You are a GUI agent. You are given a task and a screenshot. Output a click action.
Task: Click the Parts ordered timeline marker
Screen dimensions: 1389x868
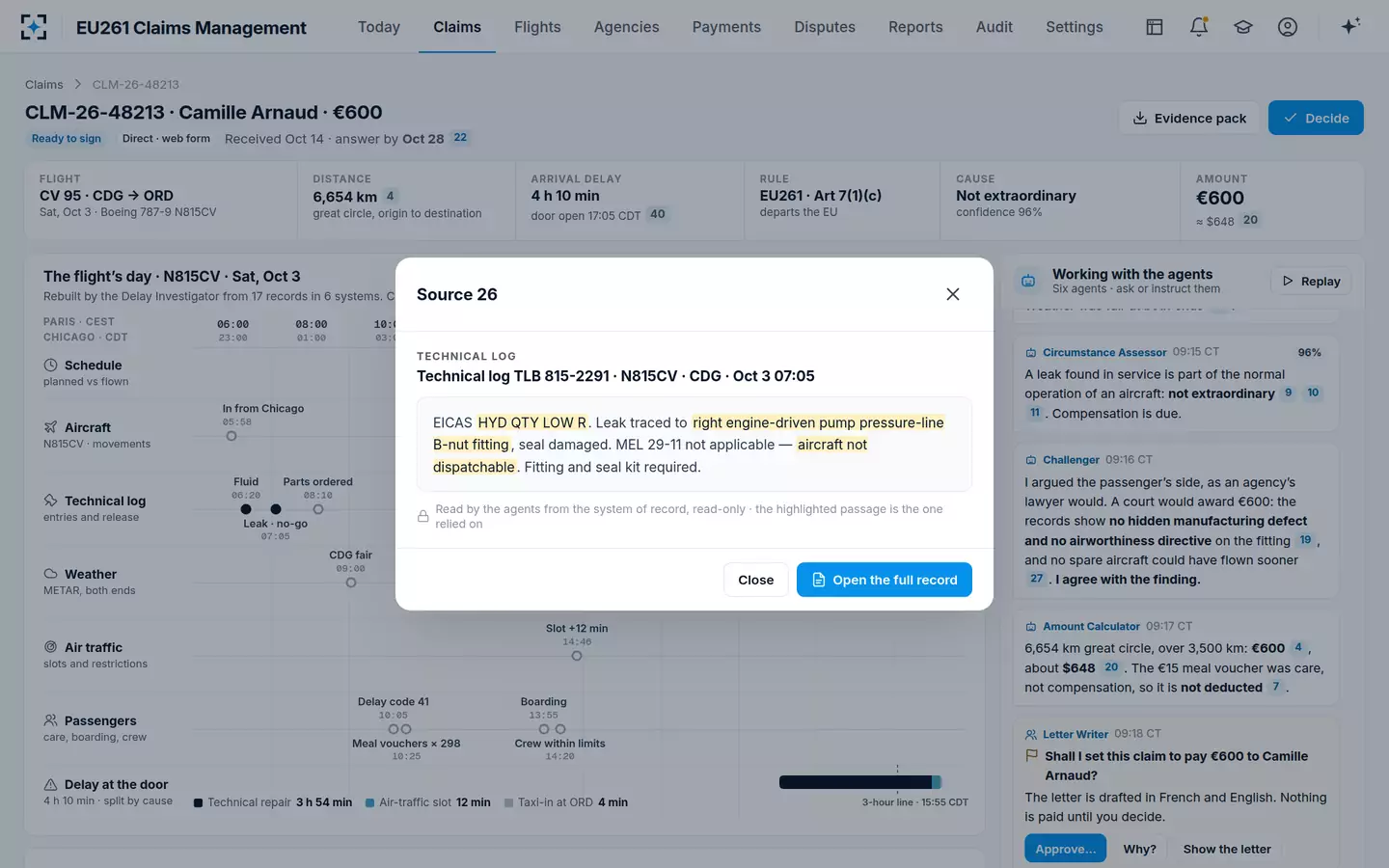318,509
